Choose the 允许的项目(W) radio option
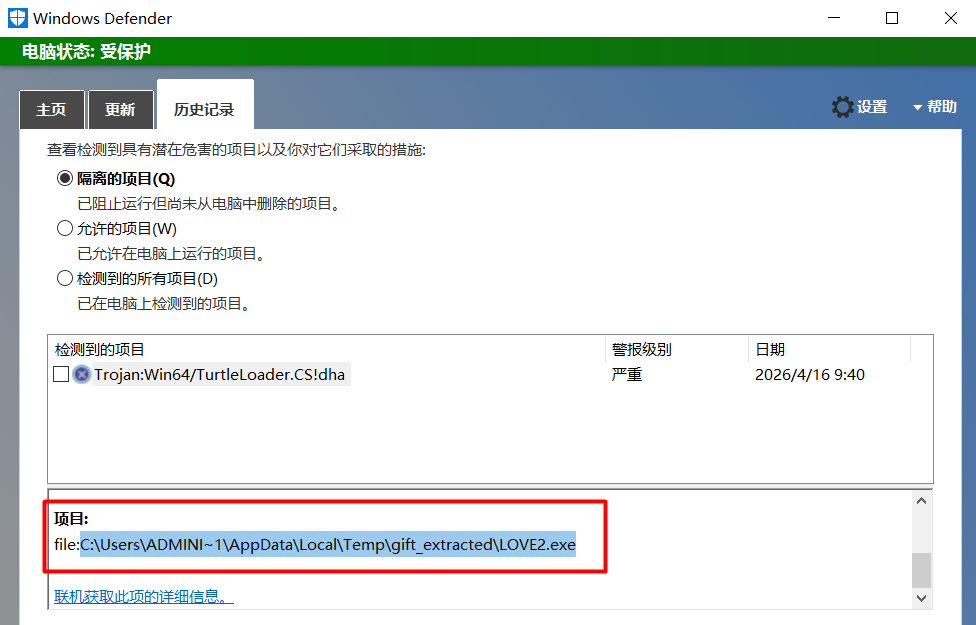Viewport: 976px width, 625px height. pyautogui.click(x=65, y=229)
